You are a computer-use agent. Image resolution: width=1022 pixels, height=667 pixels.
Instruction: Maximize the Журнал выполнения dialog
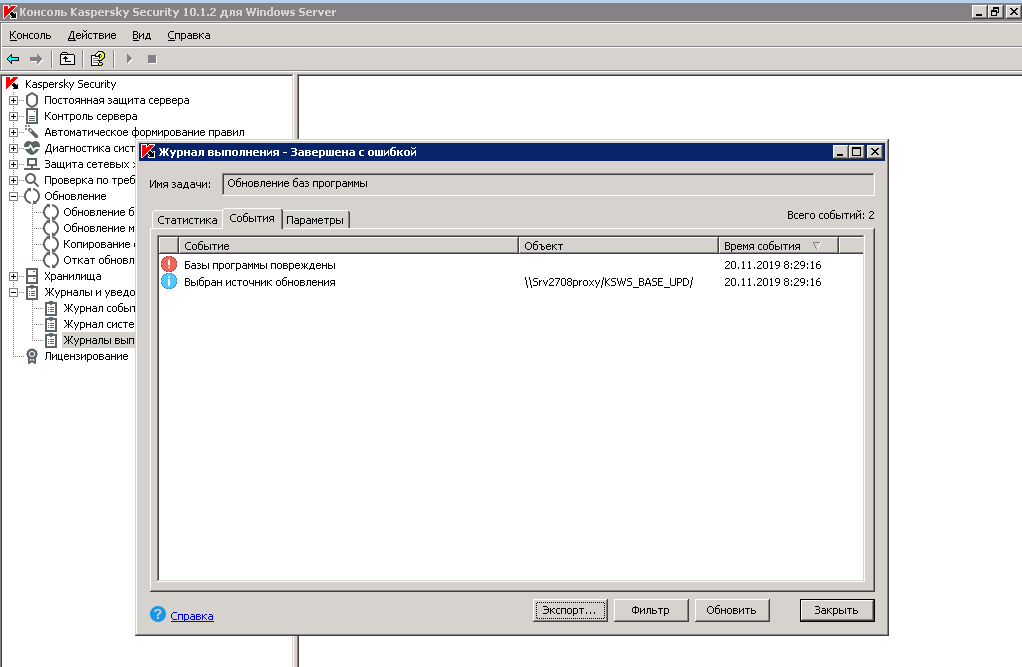click(857, 152)
